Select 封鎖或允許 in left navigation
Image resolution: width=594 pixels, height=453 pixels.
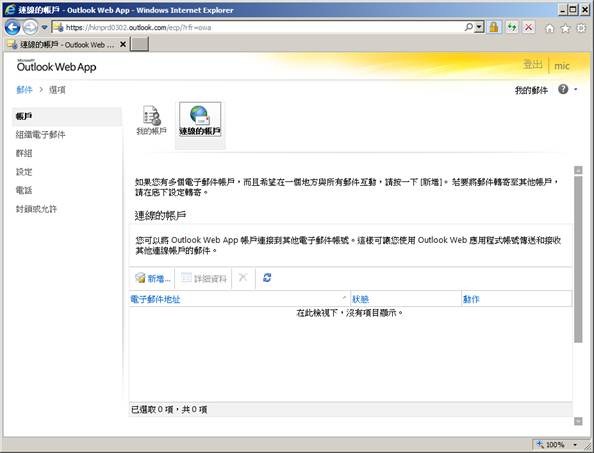tap(36, 209)
